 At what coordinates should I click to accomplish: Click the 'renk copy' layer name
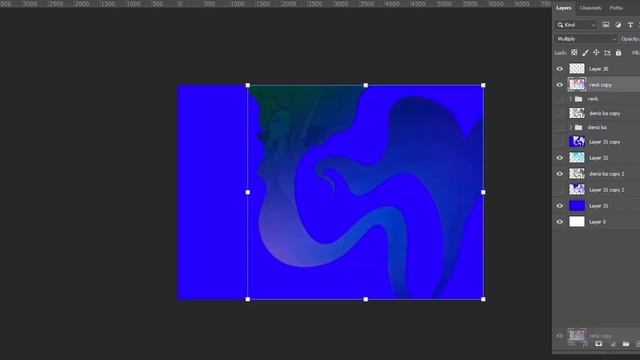point(600,85)
